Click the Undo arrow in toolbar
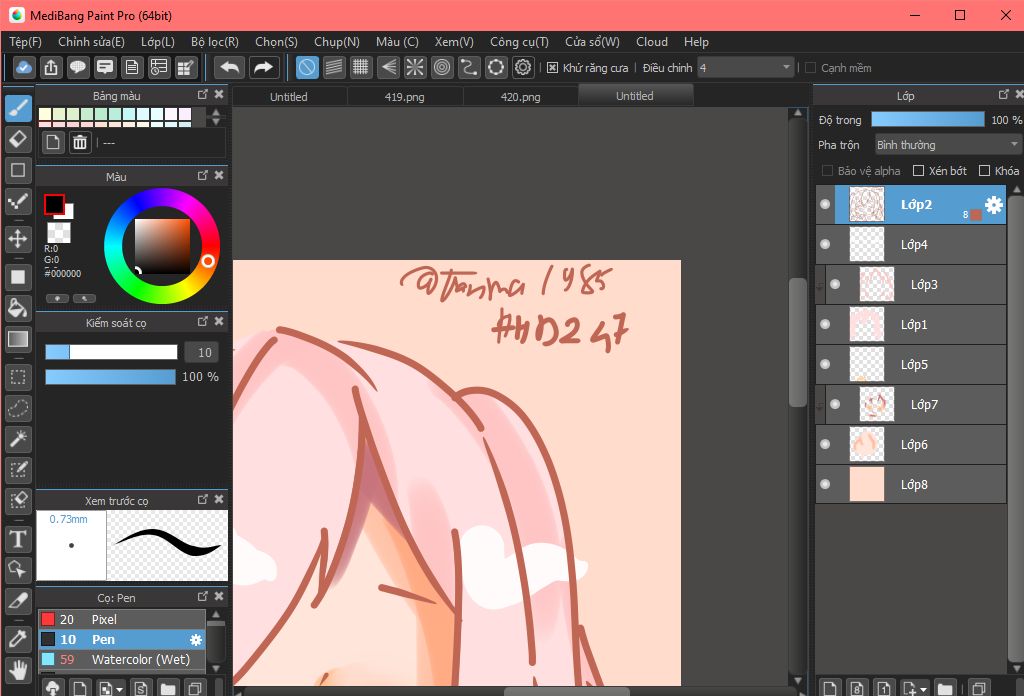 [x=230, y=67]
